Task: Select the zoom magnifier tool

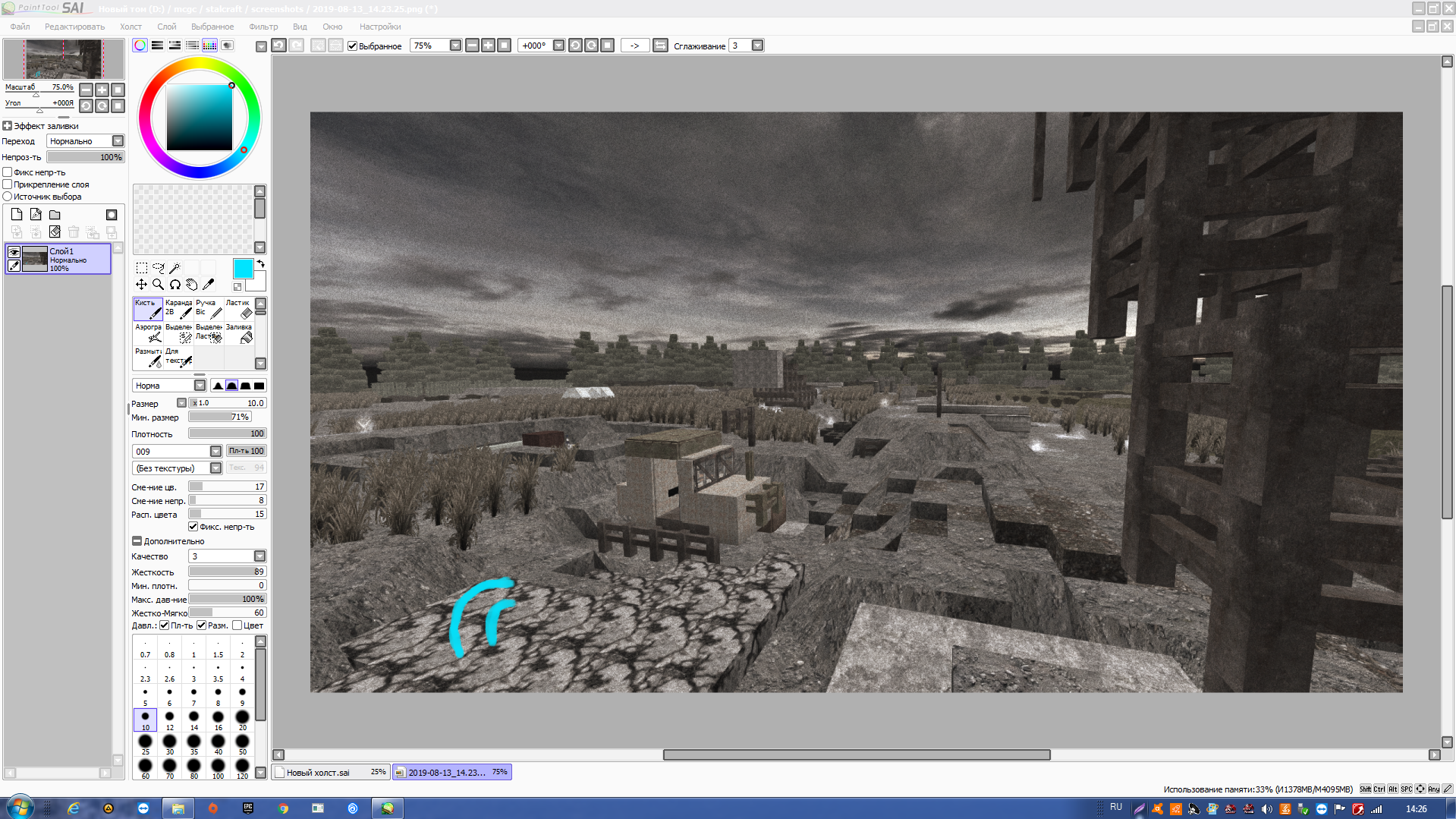Action: (159, 285)
